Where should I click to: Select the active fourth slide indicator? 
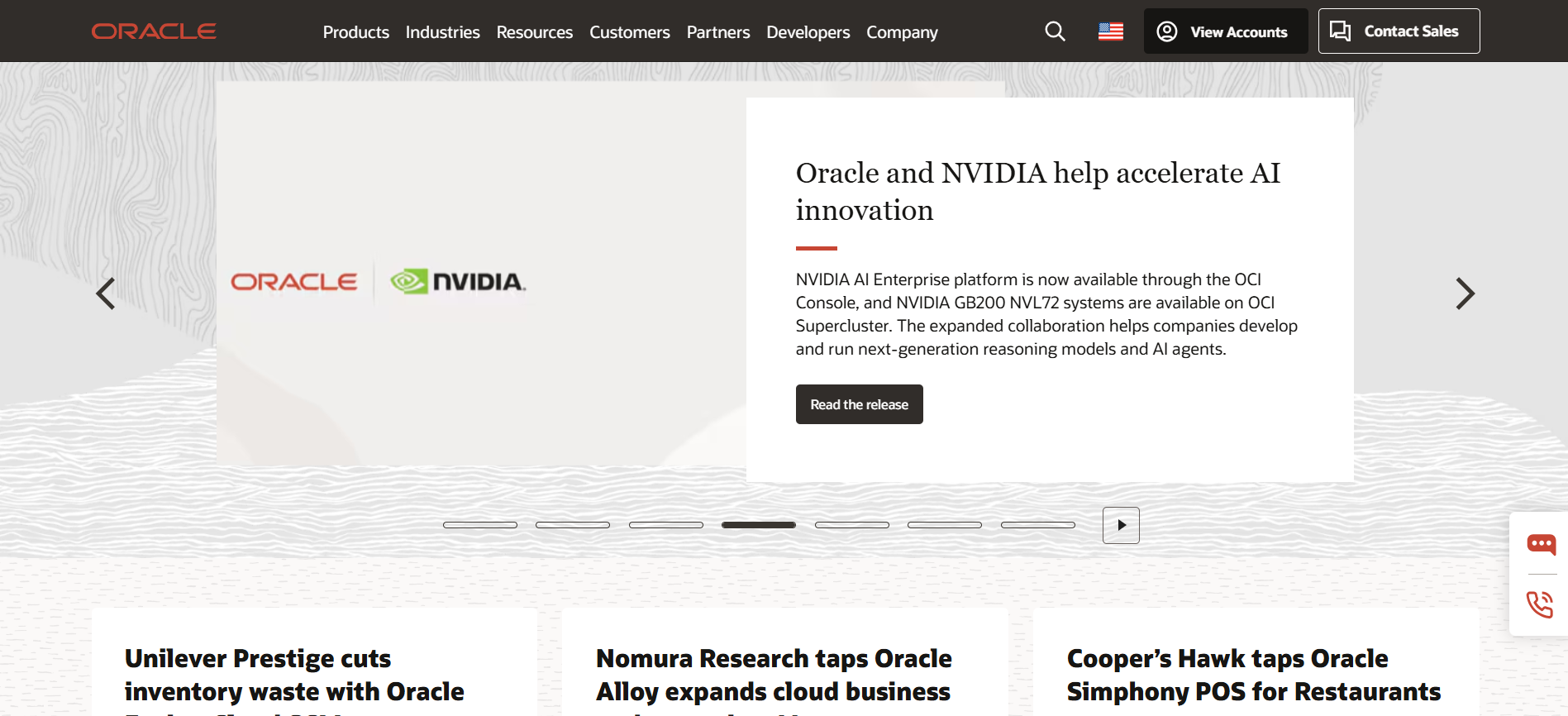pyautogui.click(x=759, y=525)
